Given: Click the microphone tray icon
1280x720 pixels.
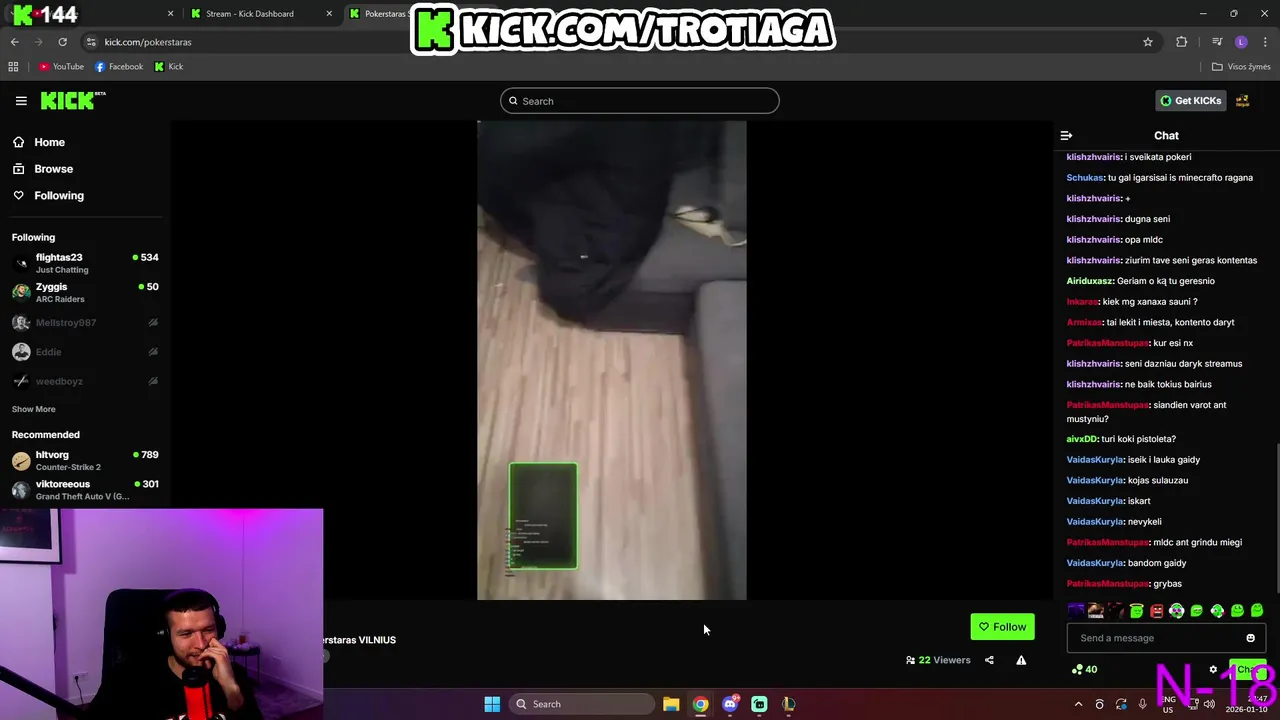Looking at the screenshot, I should (x=1142, y=704).
